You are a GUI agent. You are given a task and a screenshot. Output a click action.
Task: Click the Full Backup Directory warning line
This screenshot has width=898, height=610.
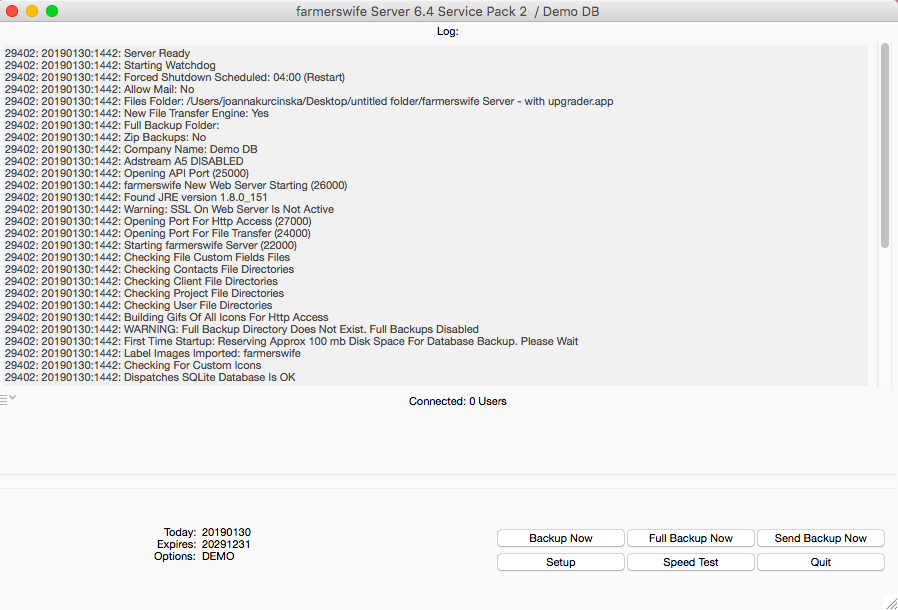click(x=242, y=330)
